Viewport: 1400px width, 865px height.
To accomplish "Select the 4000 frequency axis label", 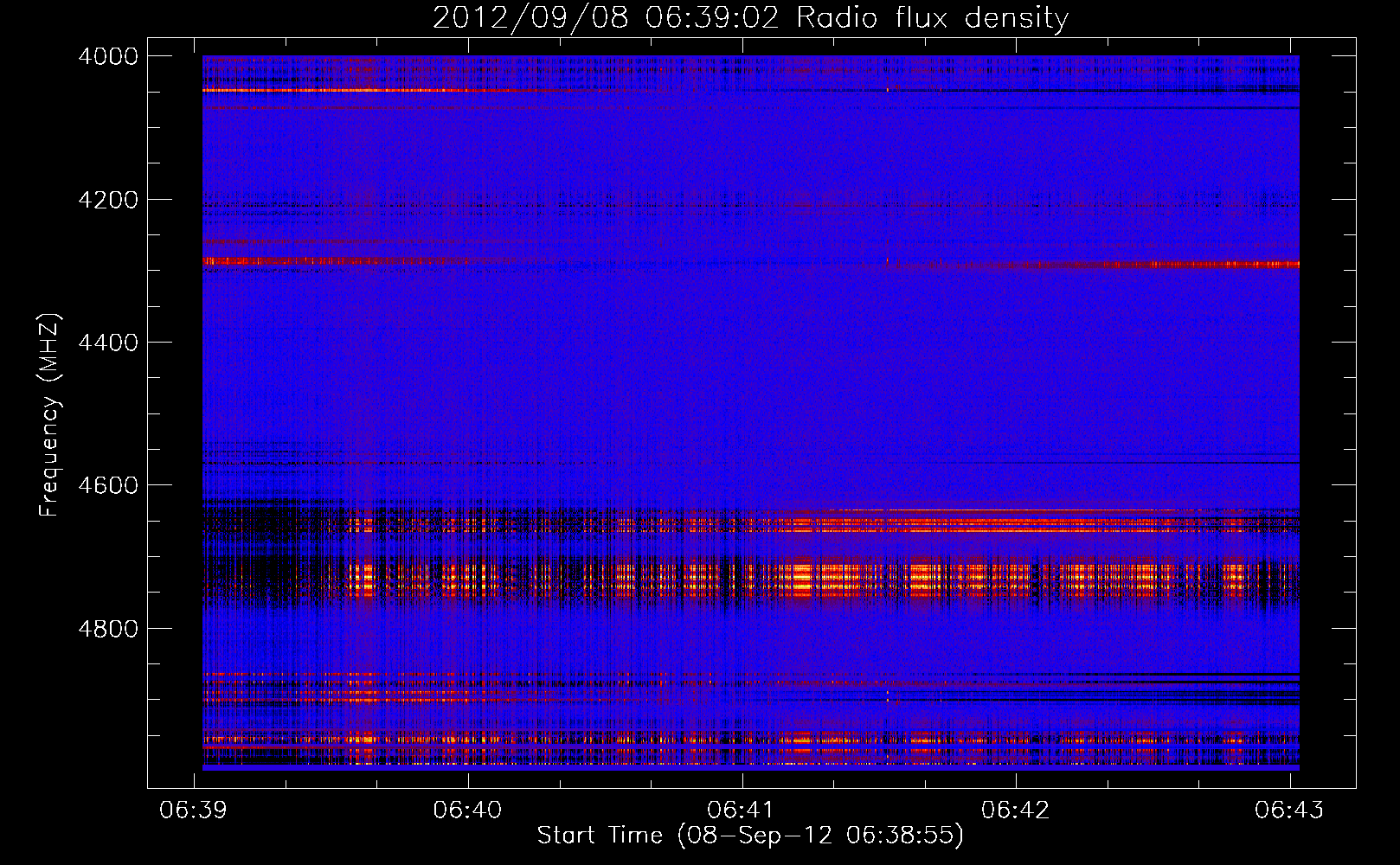I will tap(108, 56).
